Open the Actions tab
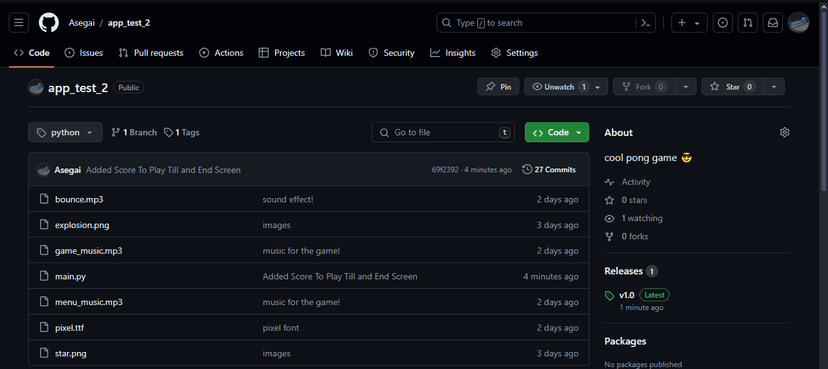Viewport: 828px width, 369px height. click(x=221, y=53)
